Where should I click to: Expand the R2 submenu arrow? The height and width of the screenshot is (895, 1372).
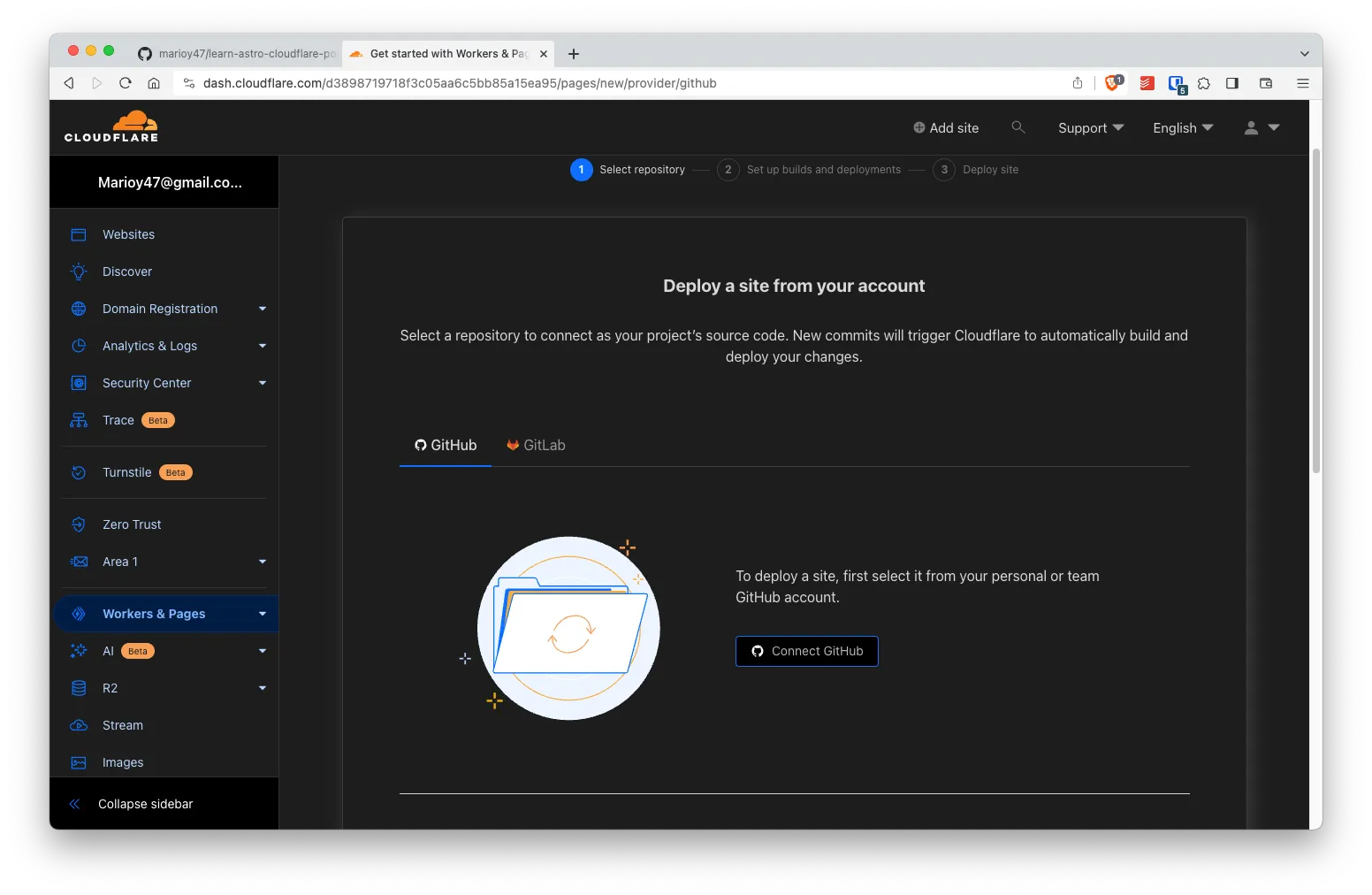[x=263, y=688]
